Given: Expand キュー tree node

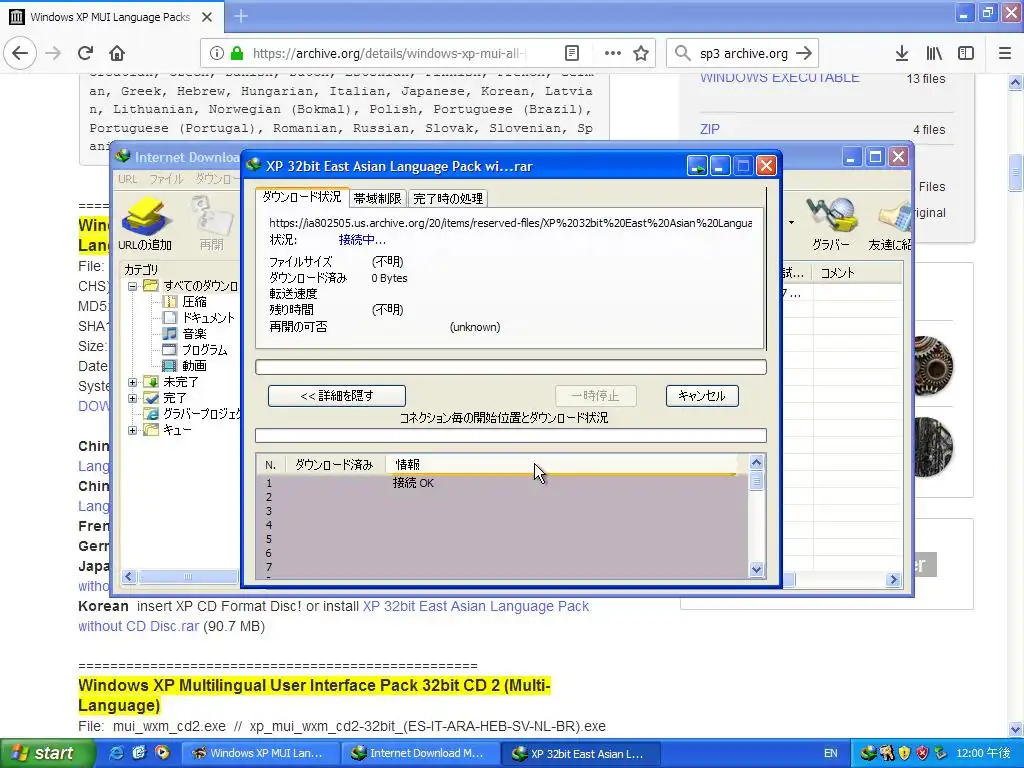Looking at the screenshot, I should coord(133,430).
